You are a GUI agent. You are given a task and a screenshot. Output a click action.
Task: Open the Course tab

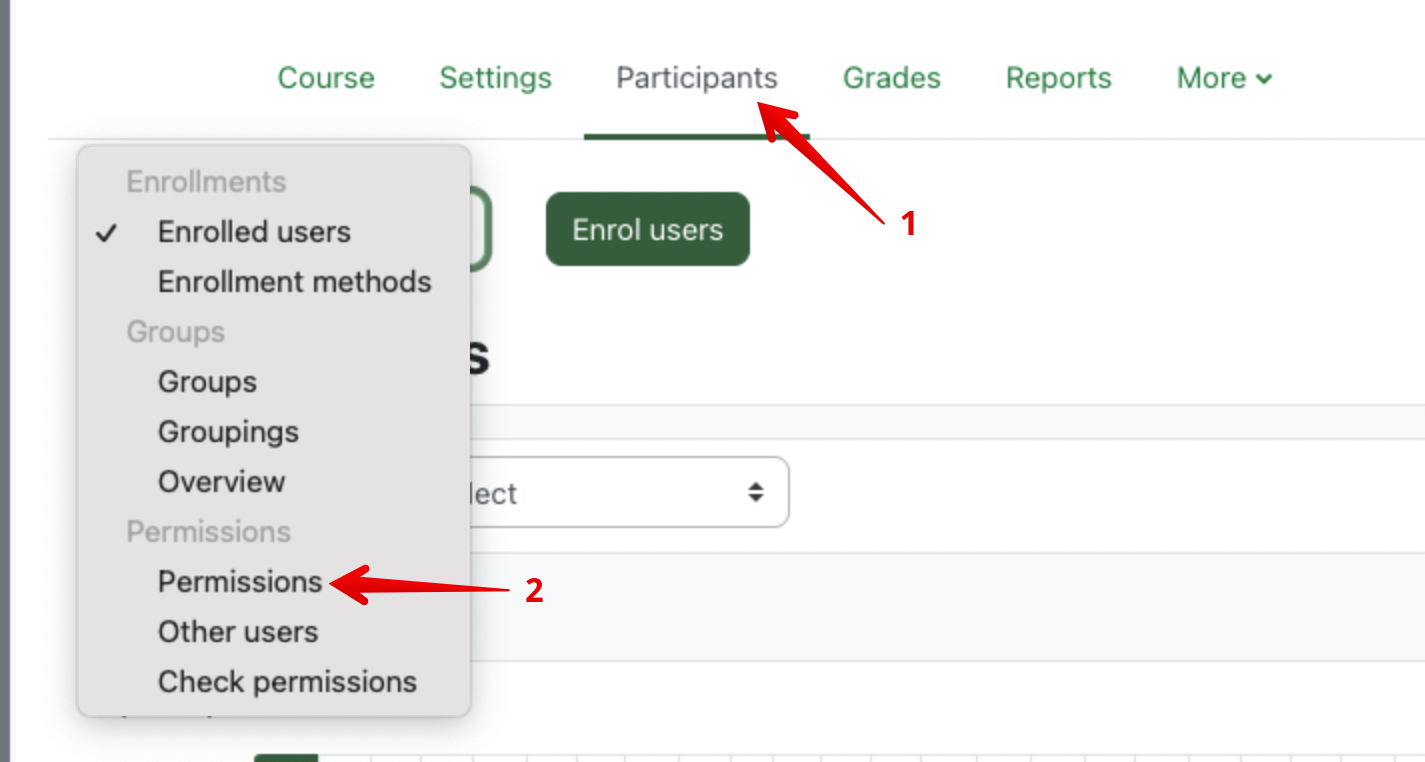326,78
